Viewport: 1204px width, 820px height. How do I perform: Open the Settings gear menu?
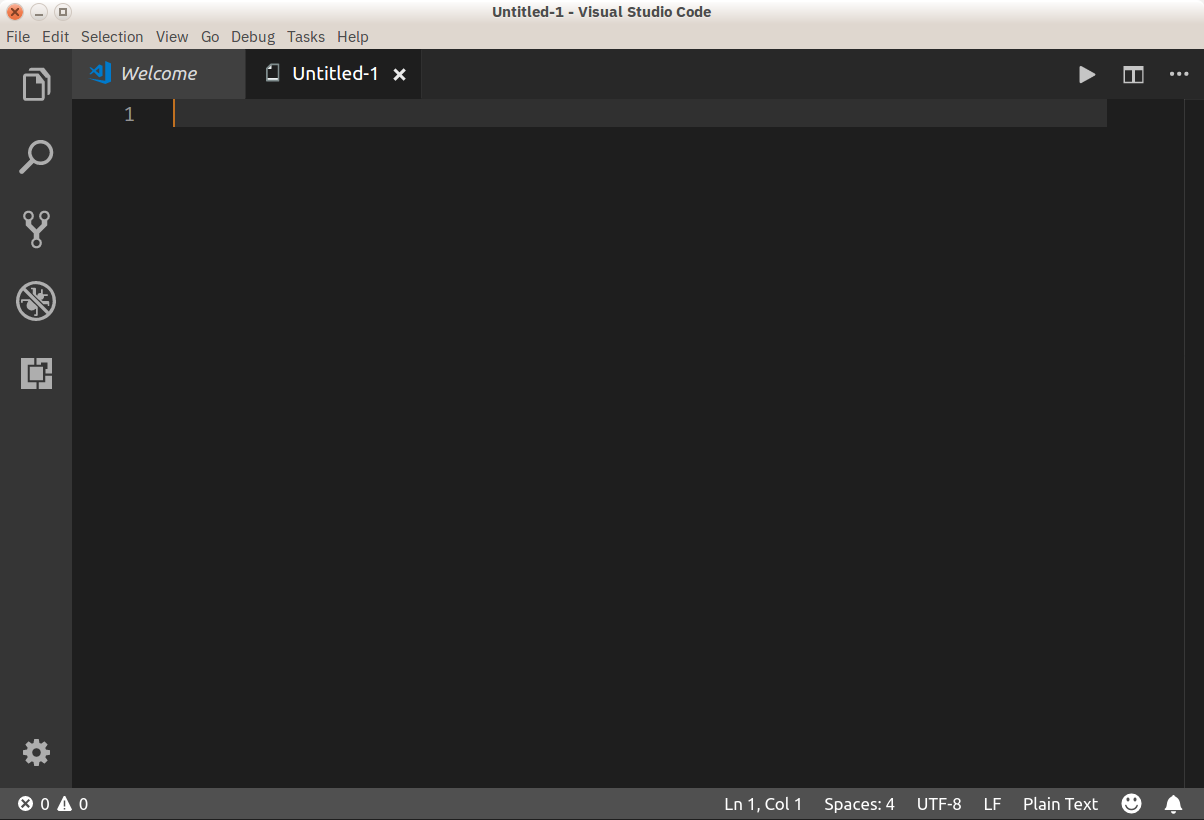click(36, 753)
